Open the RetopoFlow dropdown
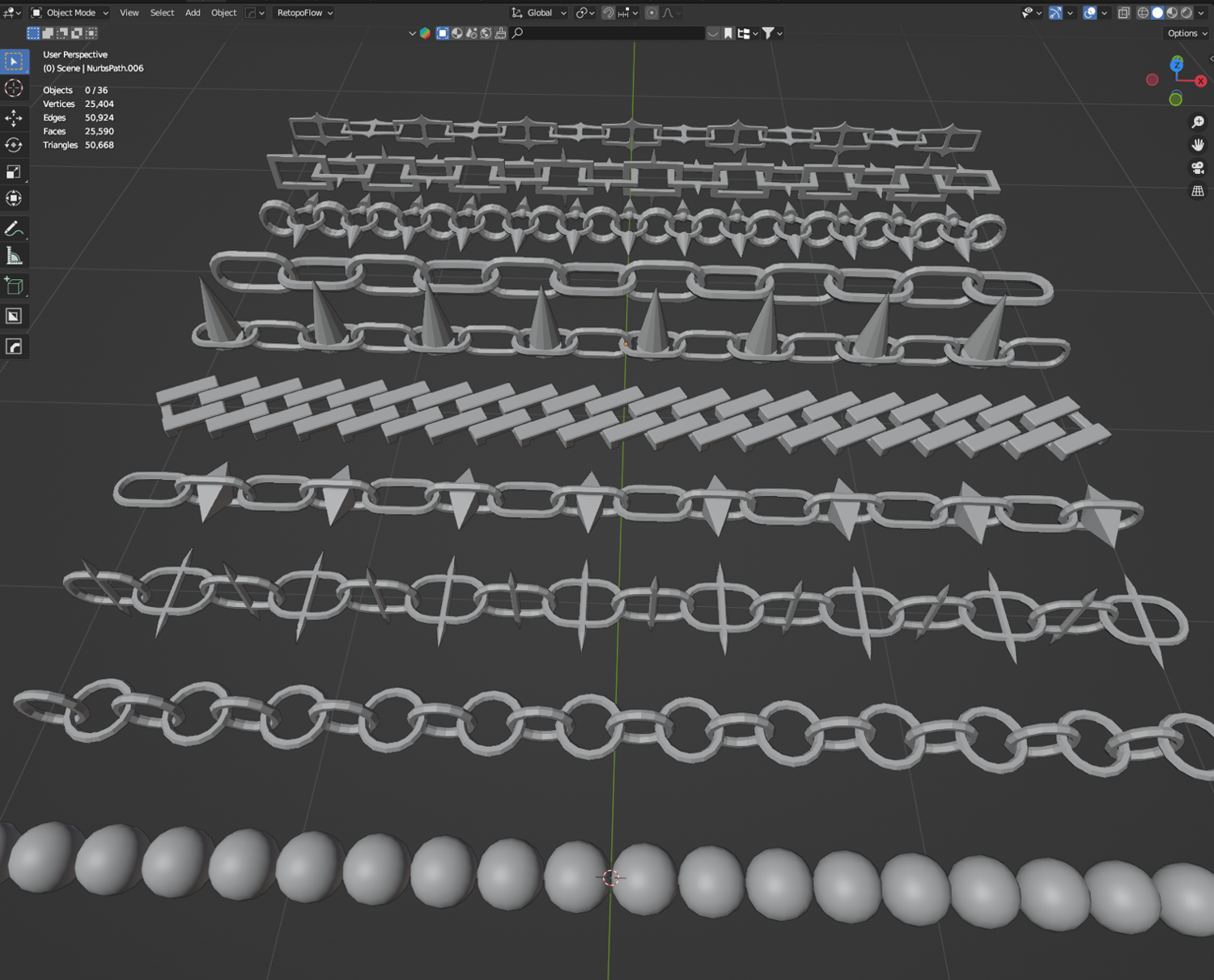Image resolution: width=1214 pixels, height=980 pixels. click(305, 13)
